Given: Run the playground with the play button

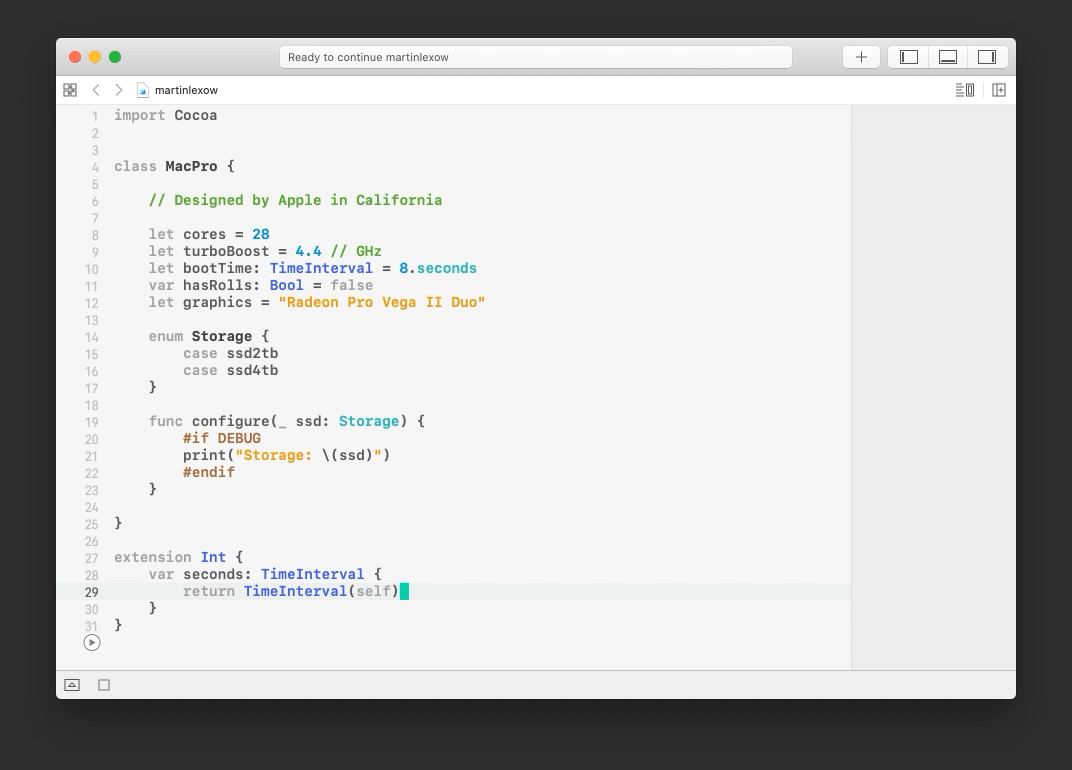Looking at the screenshot, I should pyautogui.click(x=92, y=643).
